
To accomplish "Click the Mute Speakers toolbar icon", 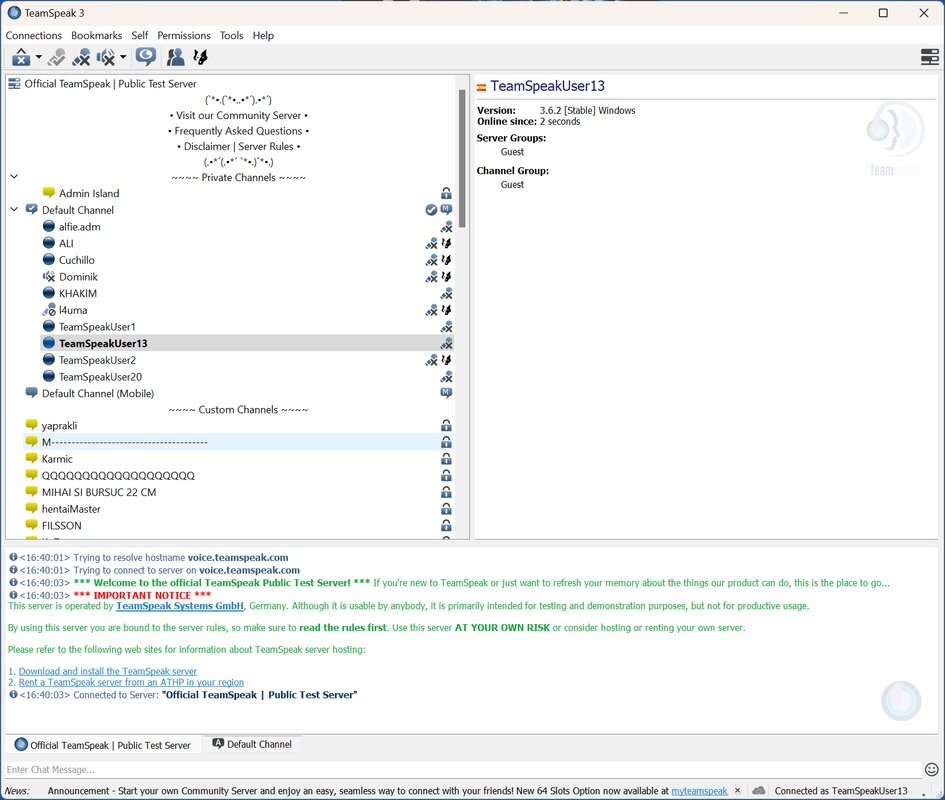I will coord(106,58).
